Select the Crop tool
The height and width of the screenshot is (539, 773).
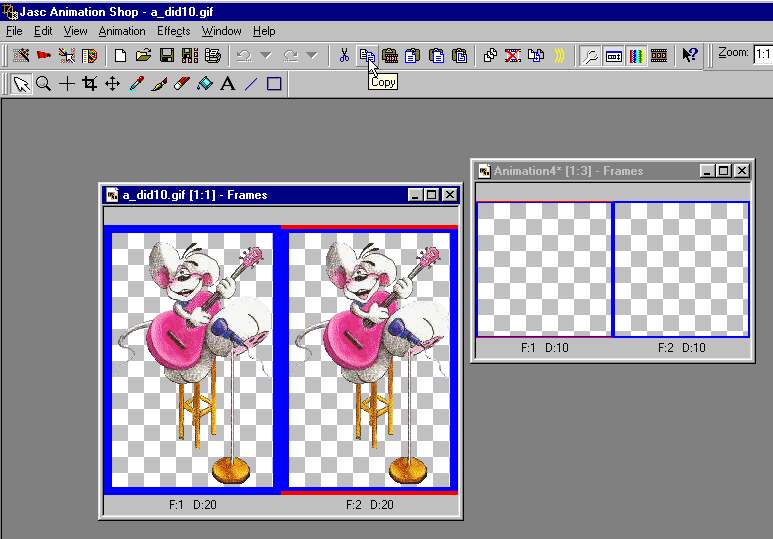coord(90,84)
